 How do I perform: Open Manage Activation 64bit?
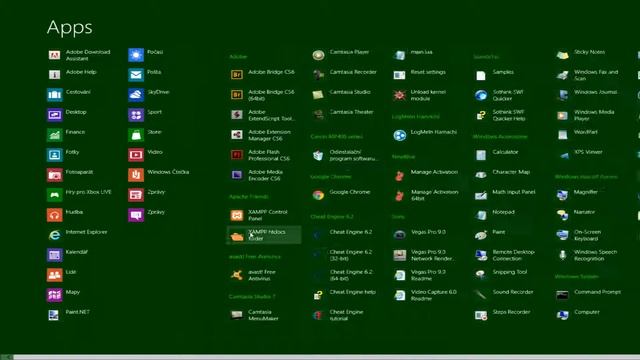click(426, 195)
